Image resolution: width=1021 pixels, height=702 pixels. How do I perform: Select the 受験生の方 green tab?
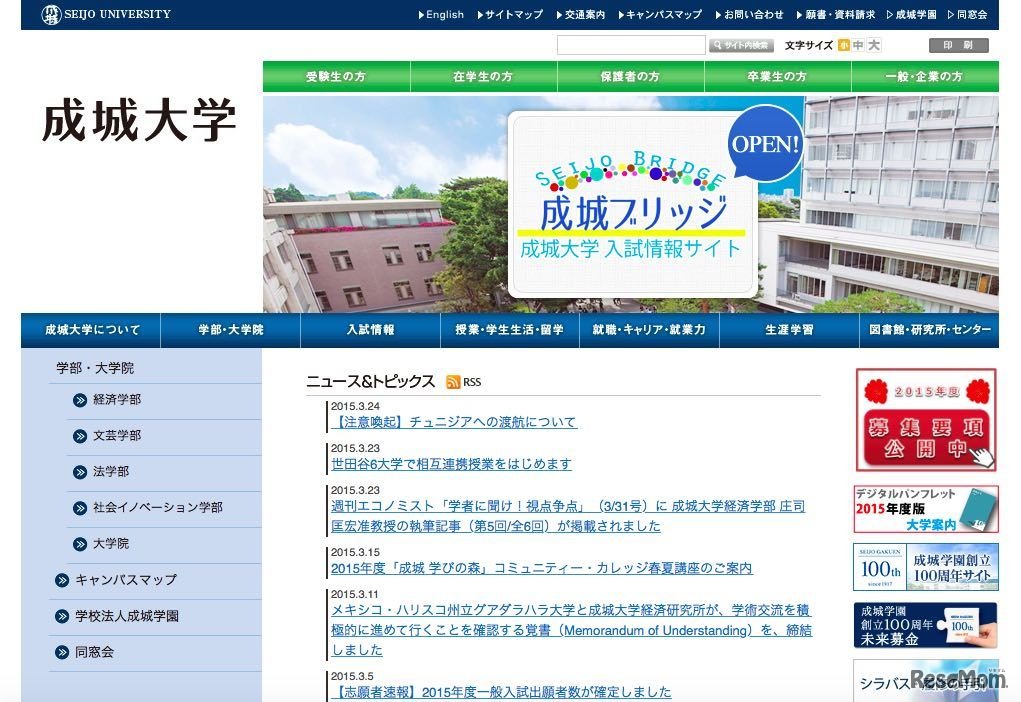[x=335, y=75]
